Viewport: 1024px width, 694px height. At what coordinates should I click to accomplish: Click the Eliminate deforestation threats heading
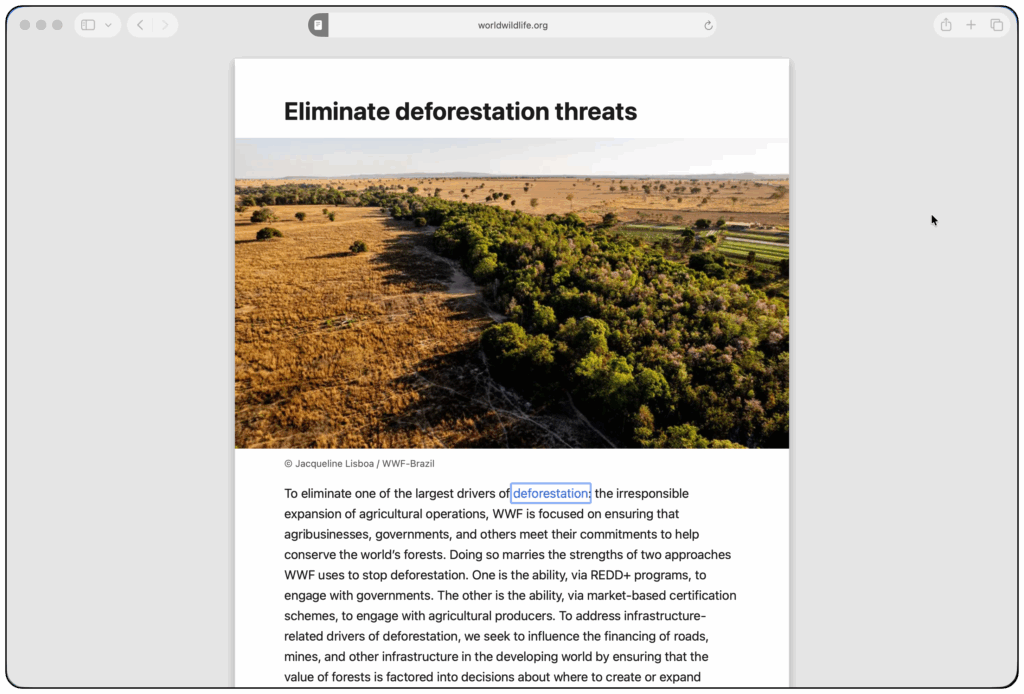[460, 112]
